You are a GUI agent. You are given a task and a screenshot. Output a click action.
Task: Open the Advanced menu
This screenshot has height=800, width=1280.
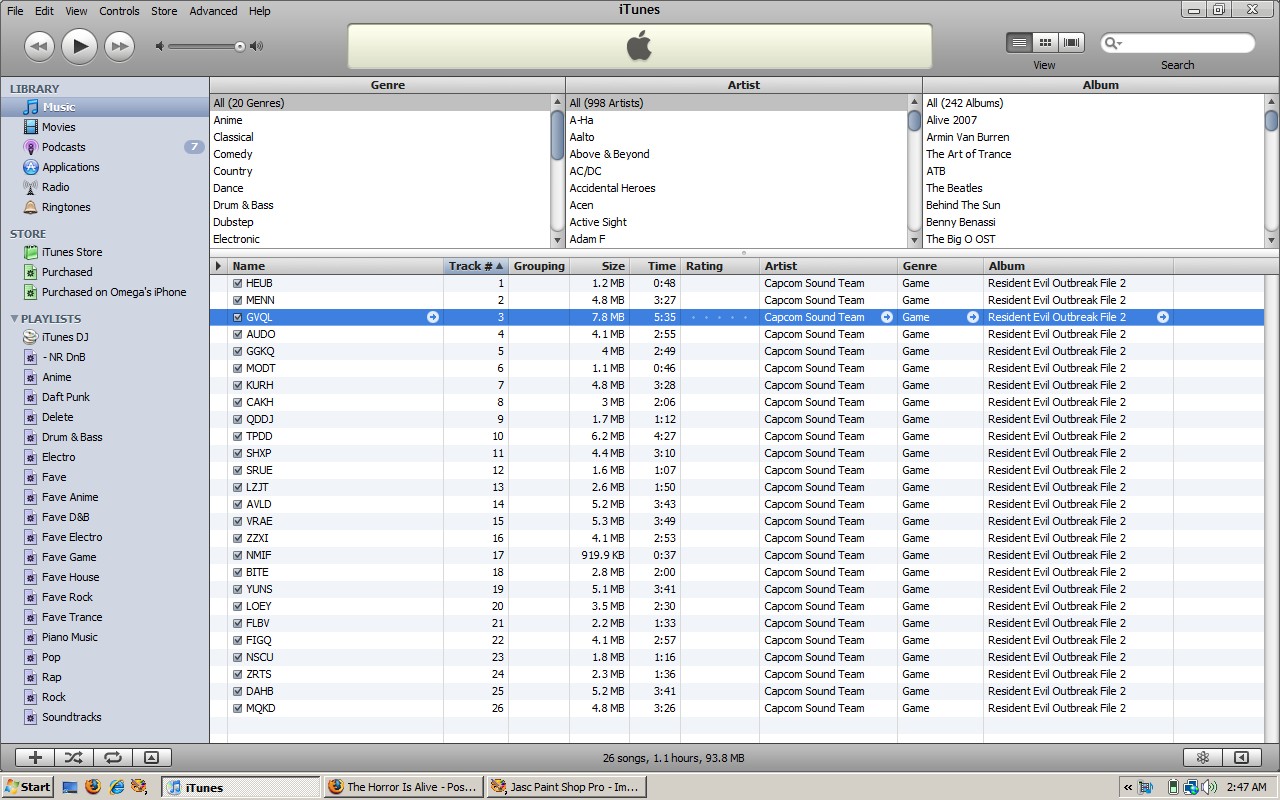(x=213, y=11)
